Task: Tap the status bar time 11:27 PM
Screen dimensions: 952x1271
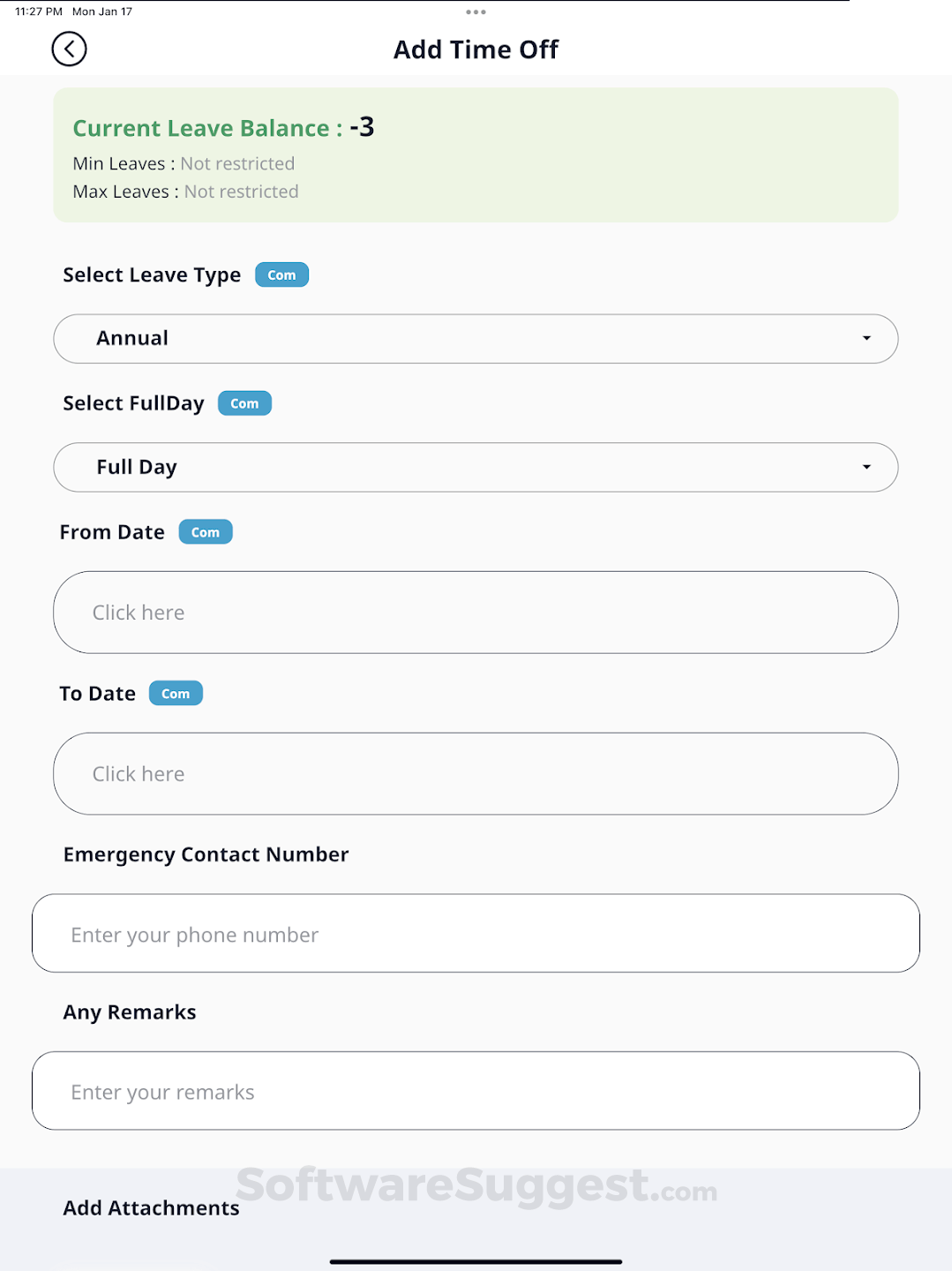Action: (39, 11)
